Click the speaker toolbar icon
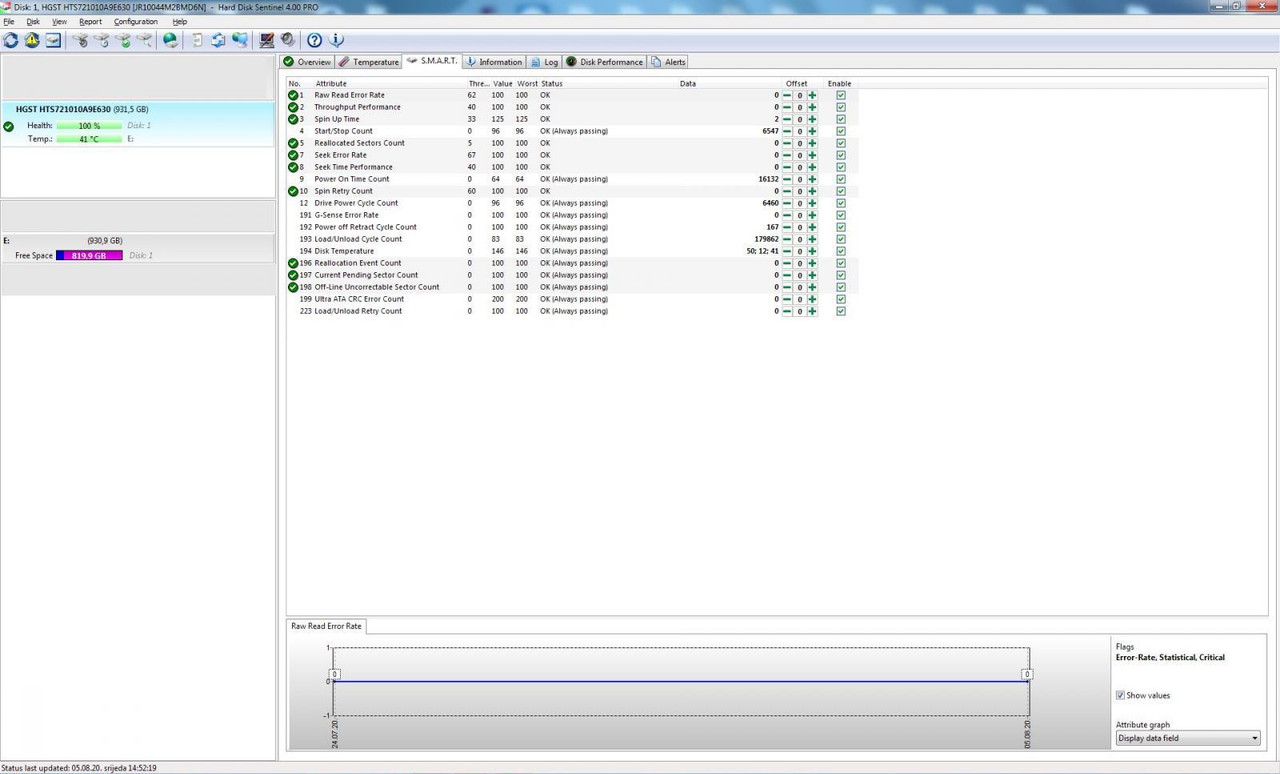The image size is (1280, 774). pyautogui.click(x=288, y=40)
